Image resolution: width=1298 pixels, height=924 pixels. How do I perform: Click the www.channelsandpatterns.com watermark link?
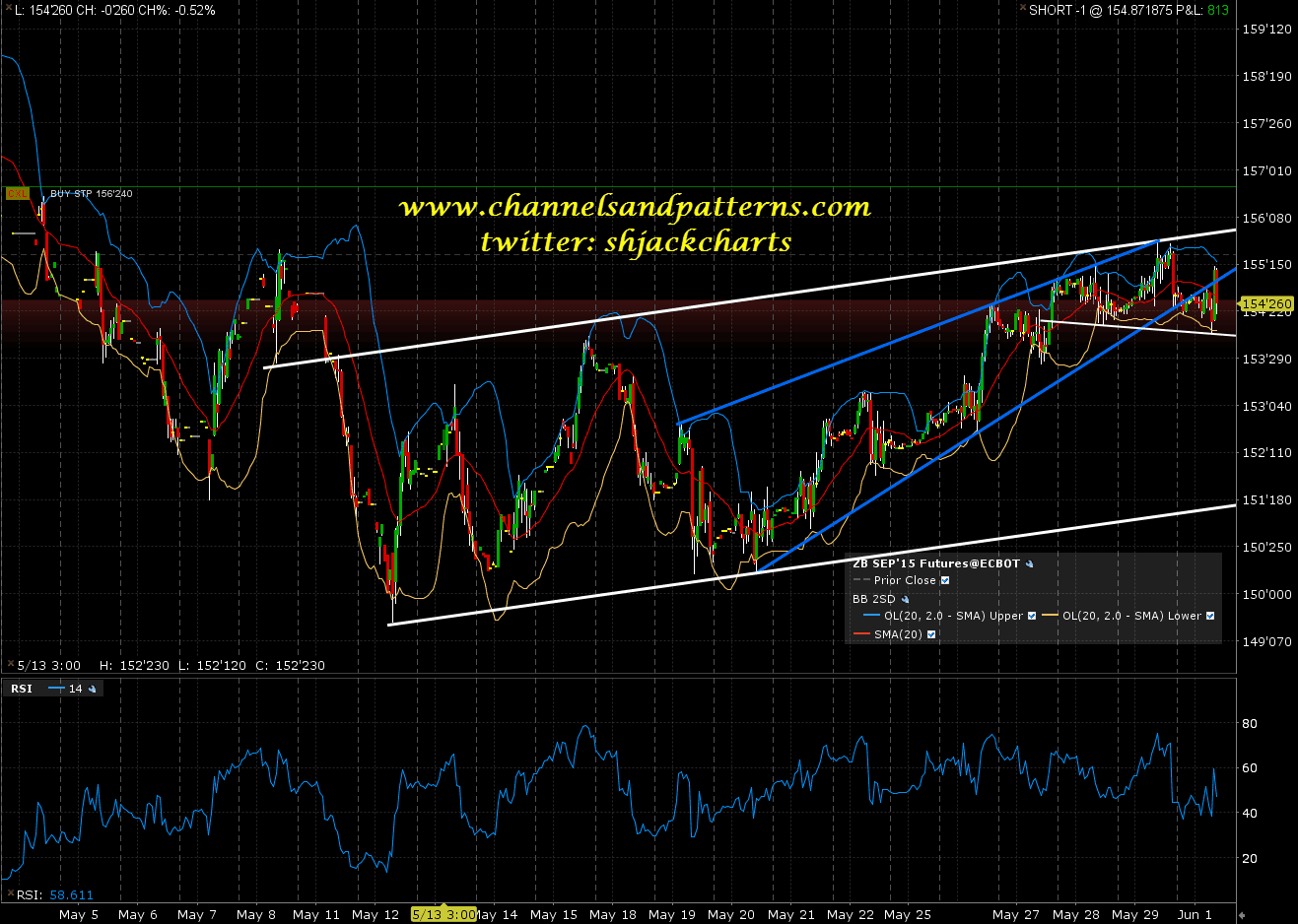coord(635,207)
